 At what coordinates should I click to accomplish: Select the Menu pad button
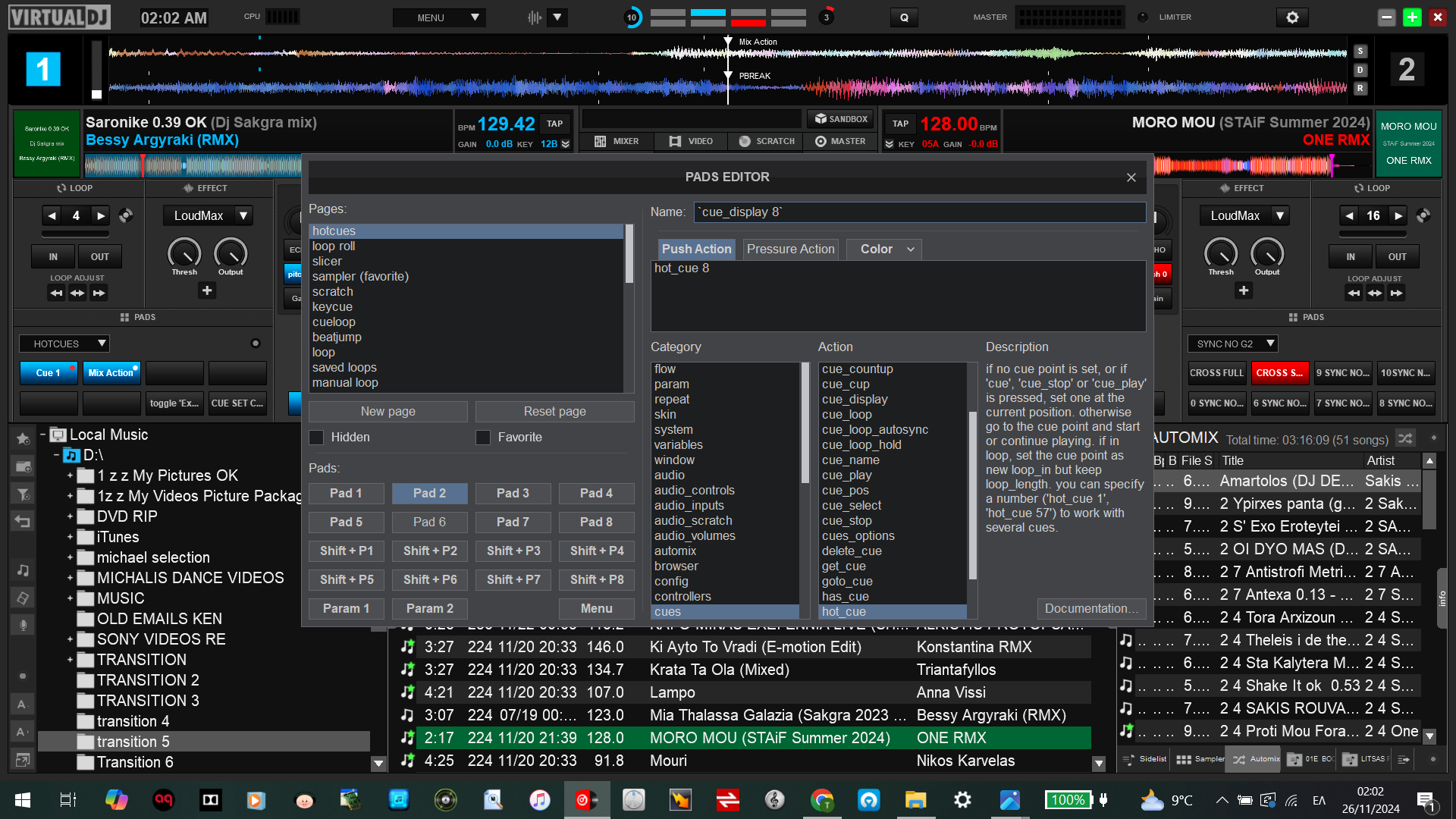pos(597,609)
